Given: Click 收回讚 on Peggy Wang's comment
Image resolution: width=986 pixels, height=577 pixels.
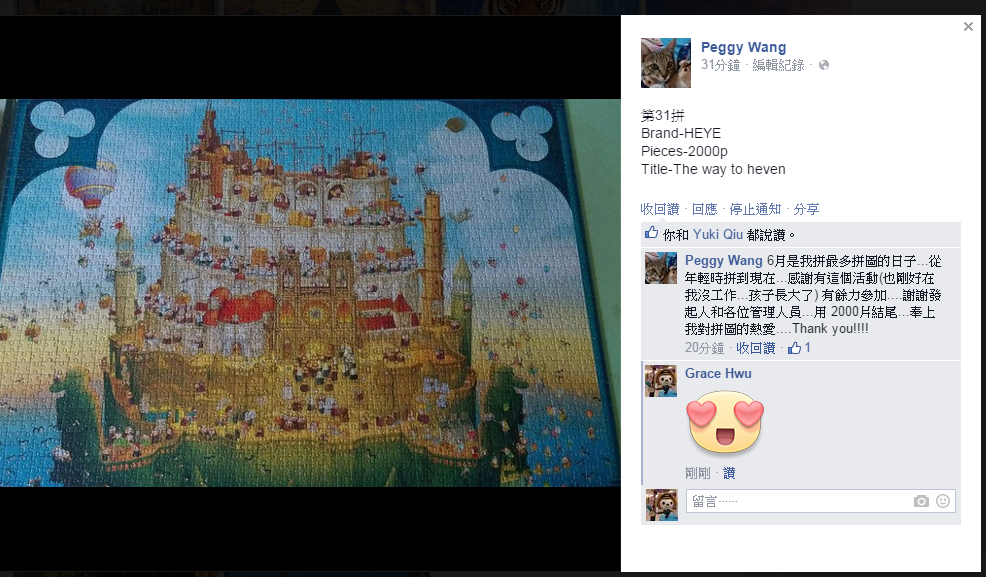Looking at the screenshot, I should [x=756, y=348].
